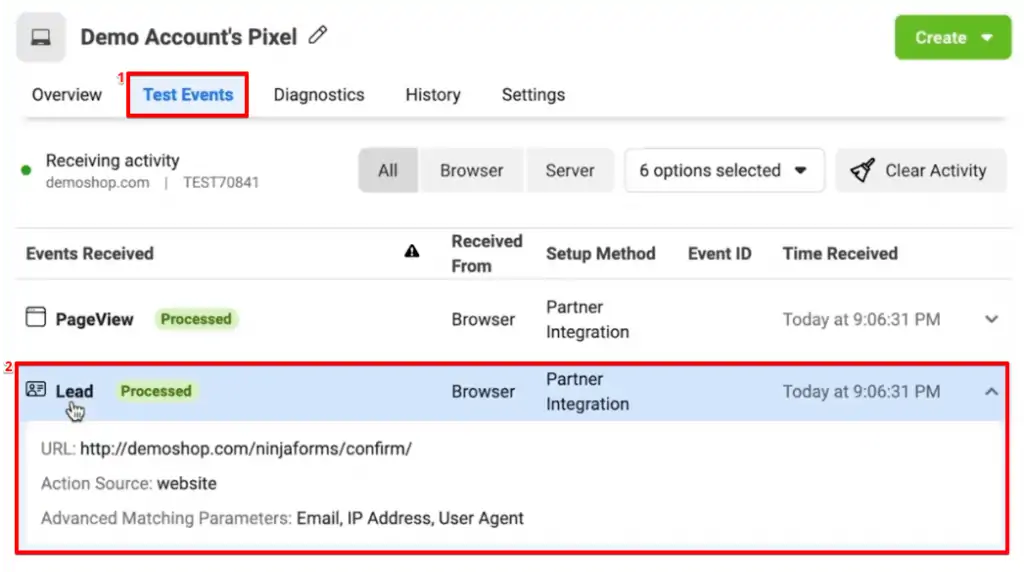Select the All filter toggle
Screen dimensions: 1024x572
(388, 170)
